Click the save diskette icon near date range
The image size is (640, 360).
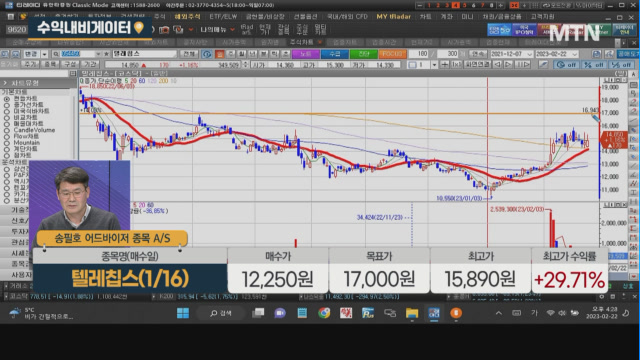coord(596,54)
